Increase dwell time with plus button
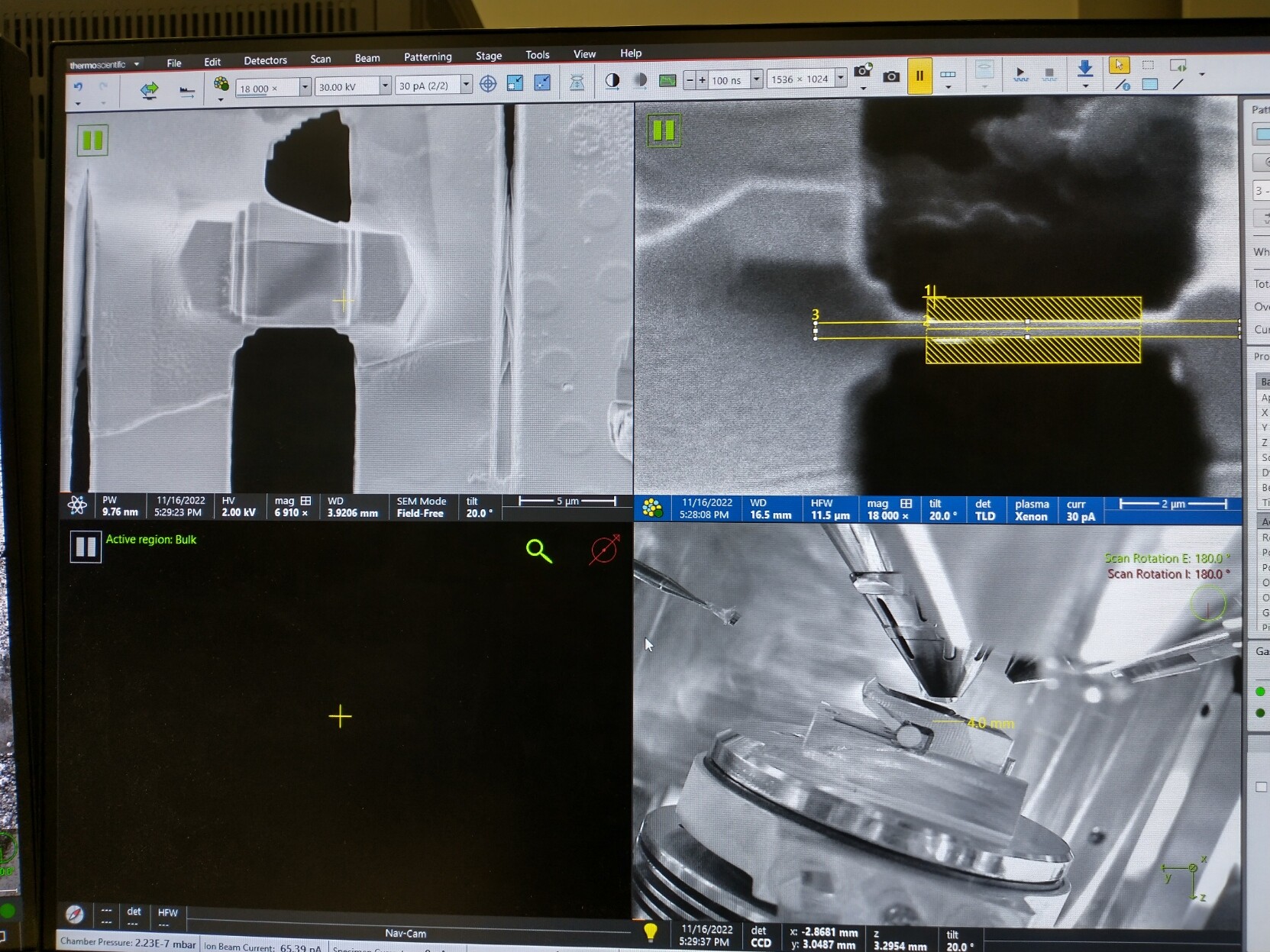The image size is (1270, 952). tap(702, 80)
